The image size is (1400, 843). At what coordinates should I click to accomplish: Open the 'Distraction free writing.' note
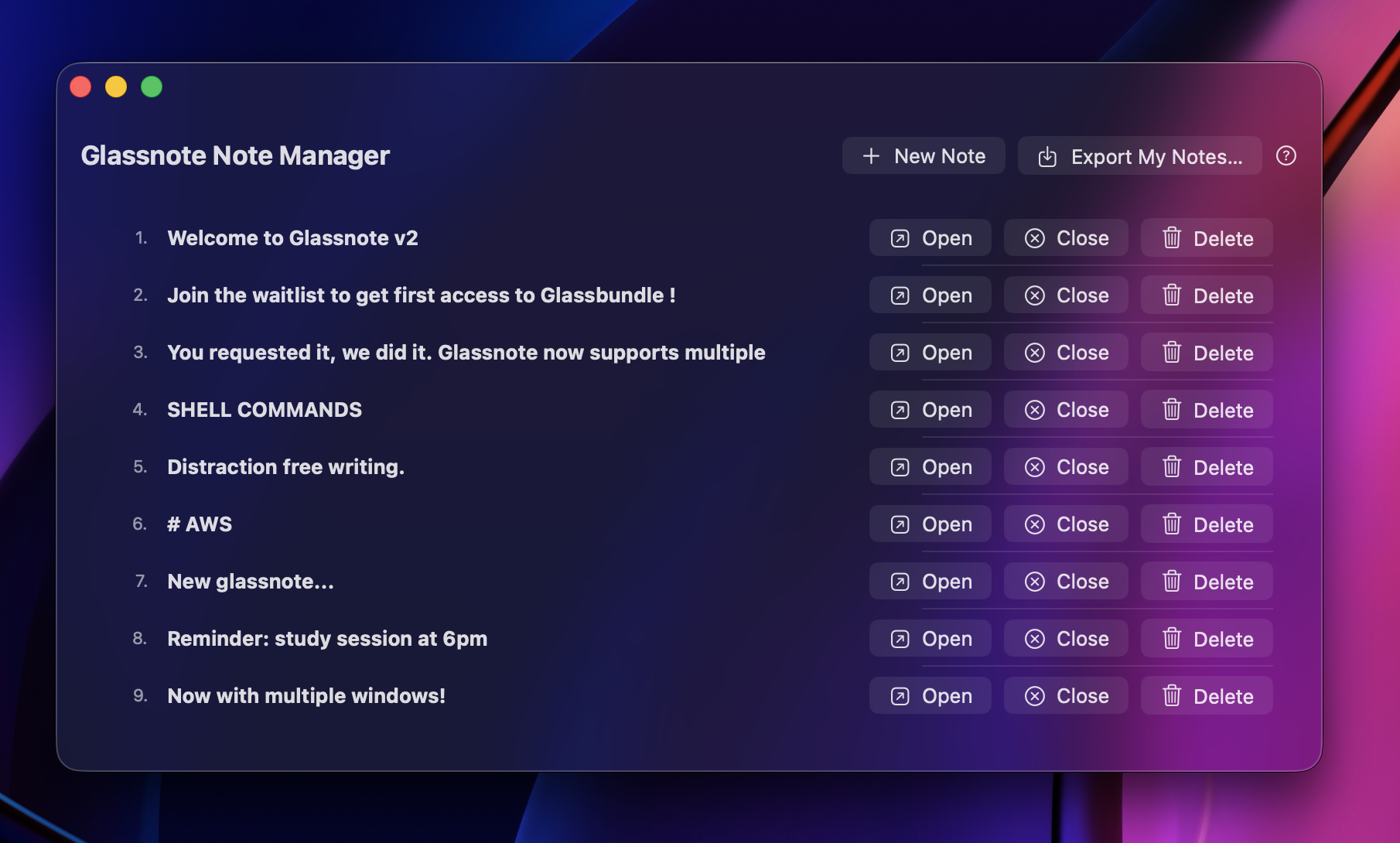(x=930, y=467)
